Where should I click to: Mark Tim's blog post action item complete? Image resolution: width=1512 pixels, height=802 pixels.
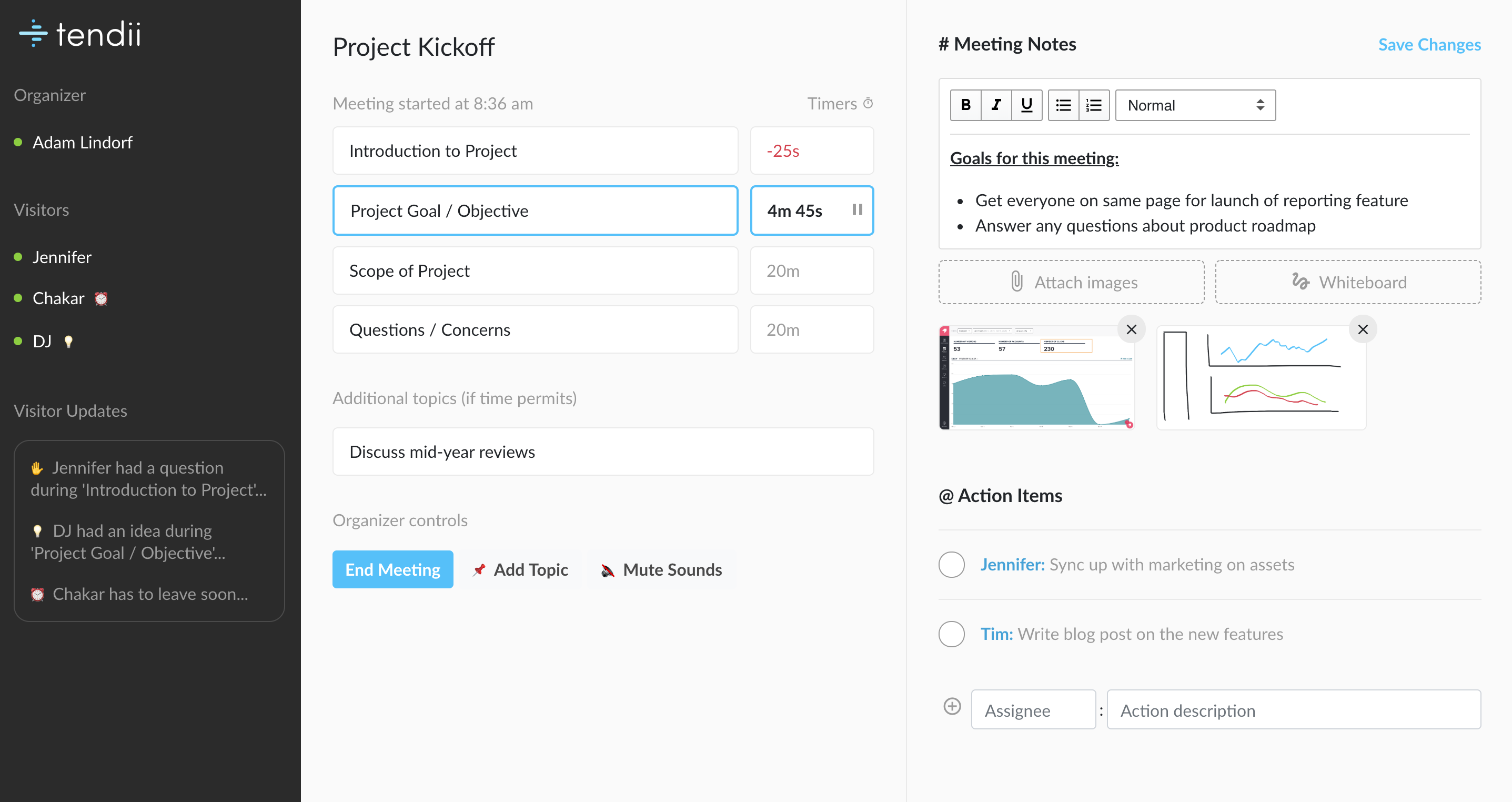coord(952,634)
